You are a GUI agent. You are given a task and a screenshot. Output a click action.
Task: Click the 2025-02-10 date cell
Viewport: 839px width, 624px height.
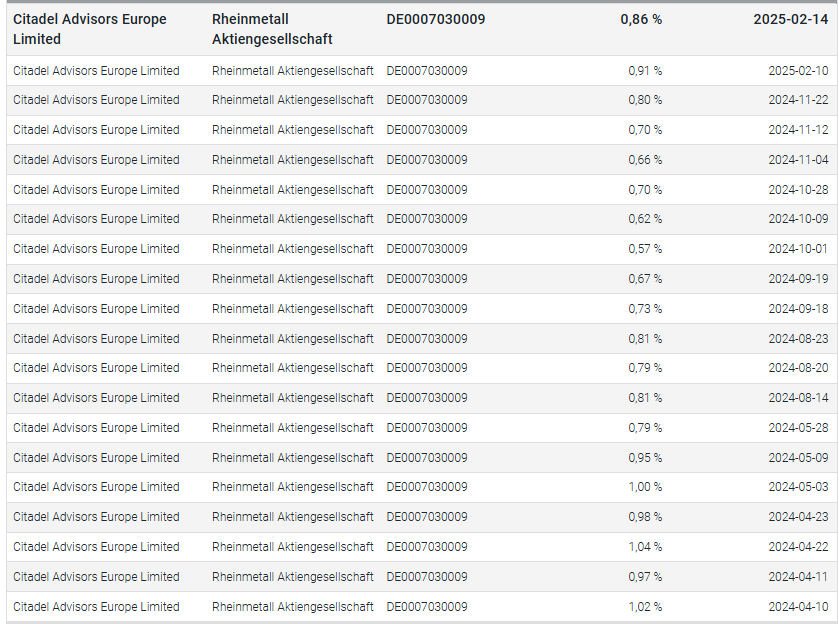[x=798, y=71]
